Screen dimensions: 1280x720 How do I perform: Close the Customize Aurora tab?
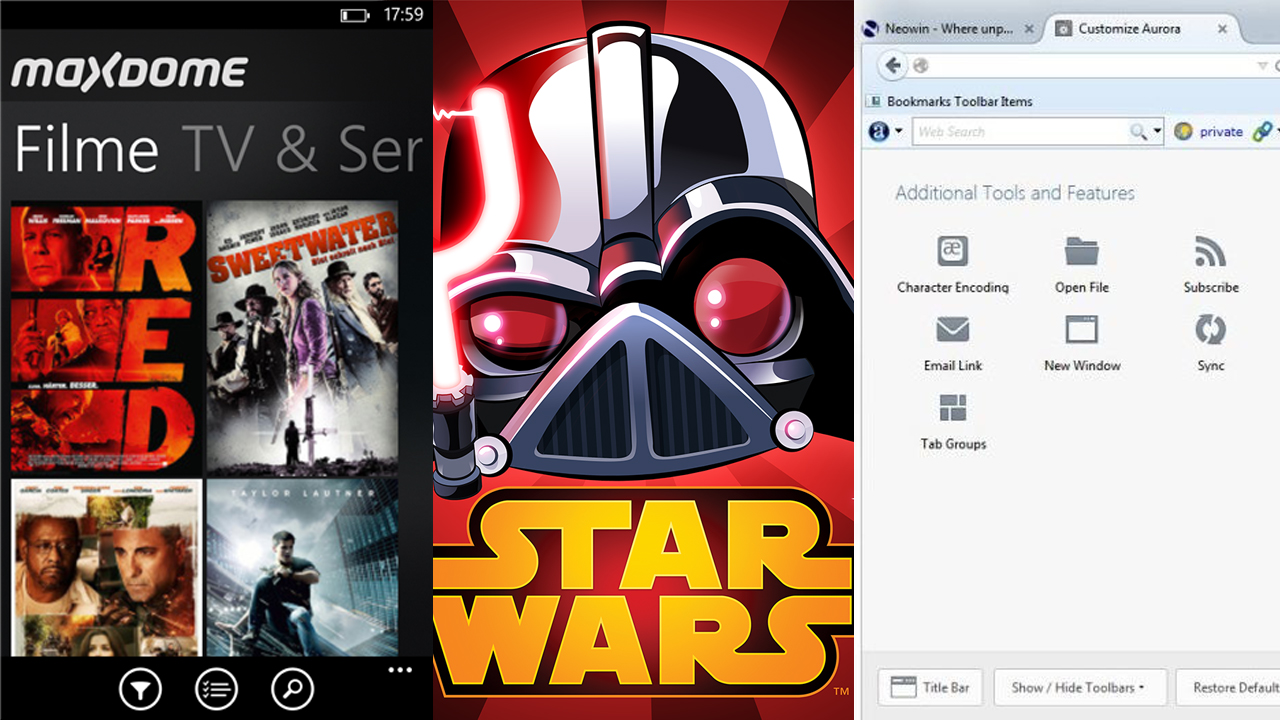click(1222, 29)
